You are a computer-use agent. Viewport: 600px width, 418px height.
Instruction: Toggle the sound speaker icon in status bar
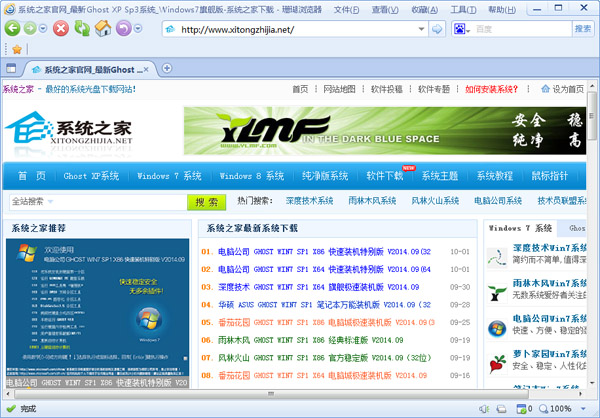click(x=484, y=409)
